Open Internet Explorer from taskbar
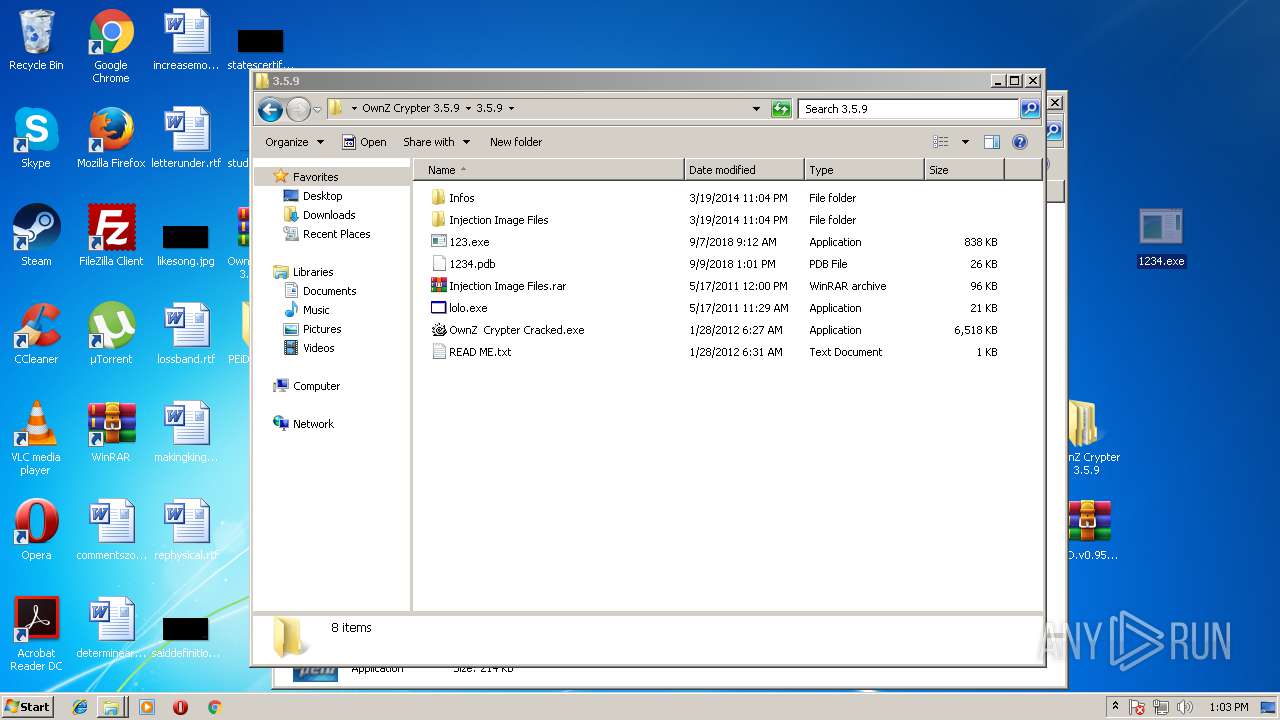This screenshot has height=720, width=1280. pyautogui.click(x=80, y=707)
